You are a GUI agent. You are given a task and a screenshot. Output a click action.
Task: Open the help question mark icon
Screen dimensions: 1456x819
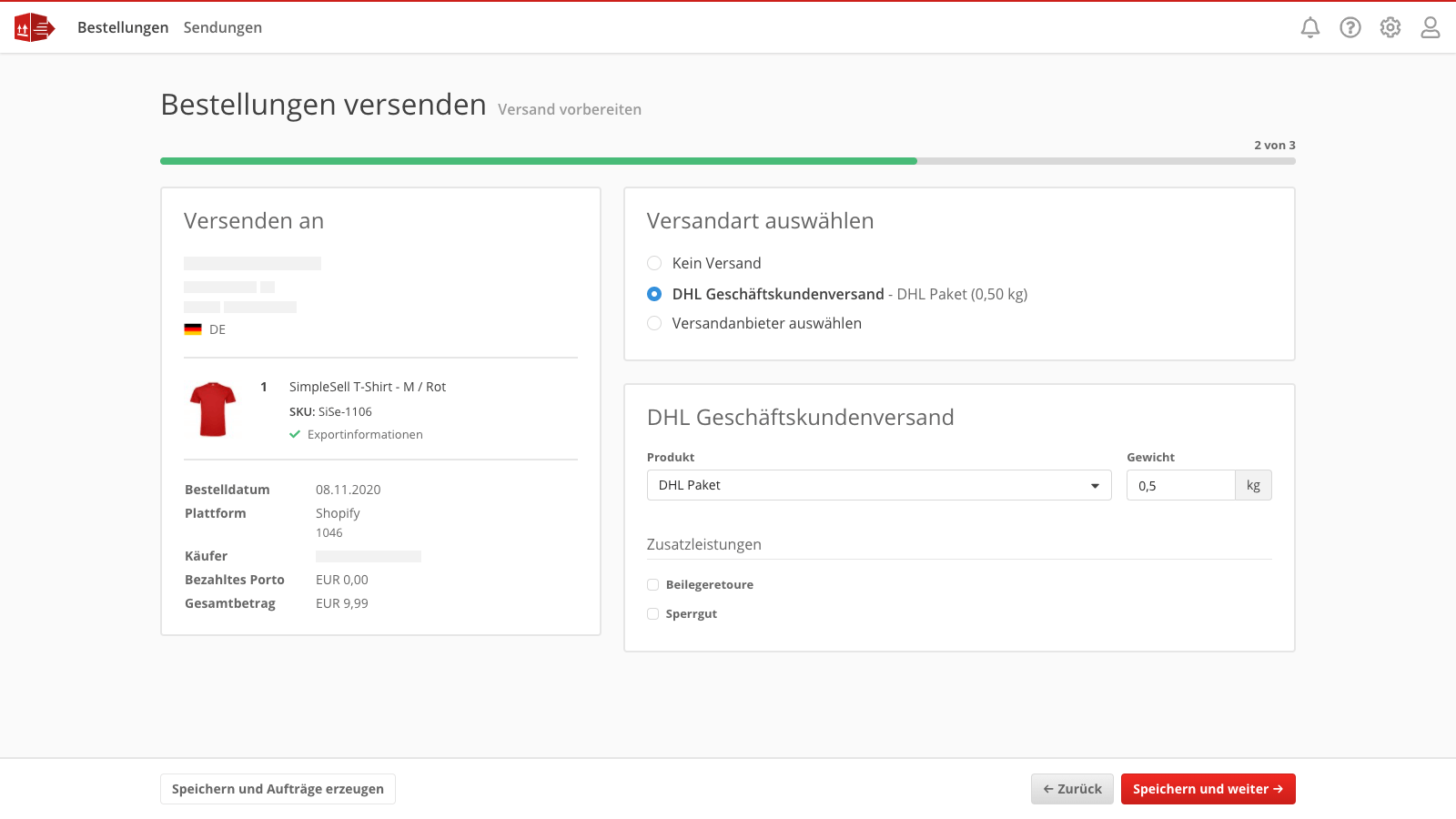(1350, 27)
